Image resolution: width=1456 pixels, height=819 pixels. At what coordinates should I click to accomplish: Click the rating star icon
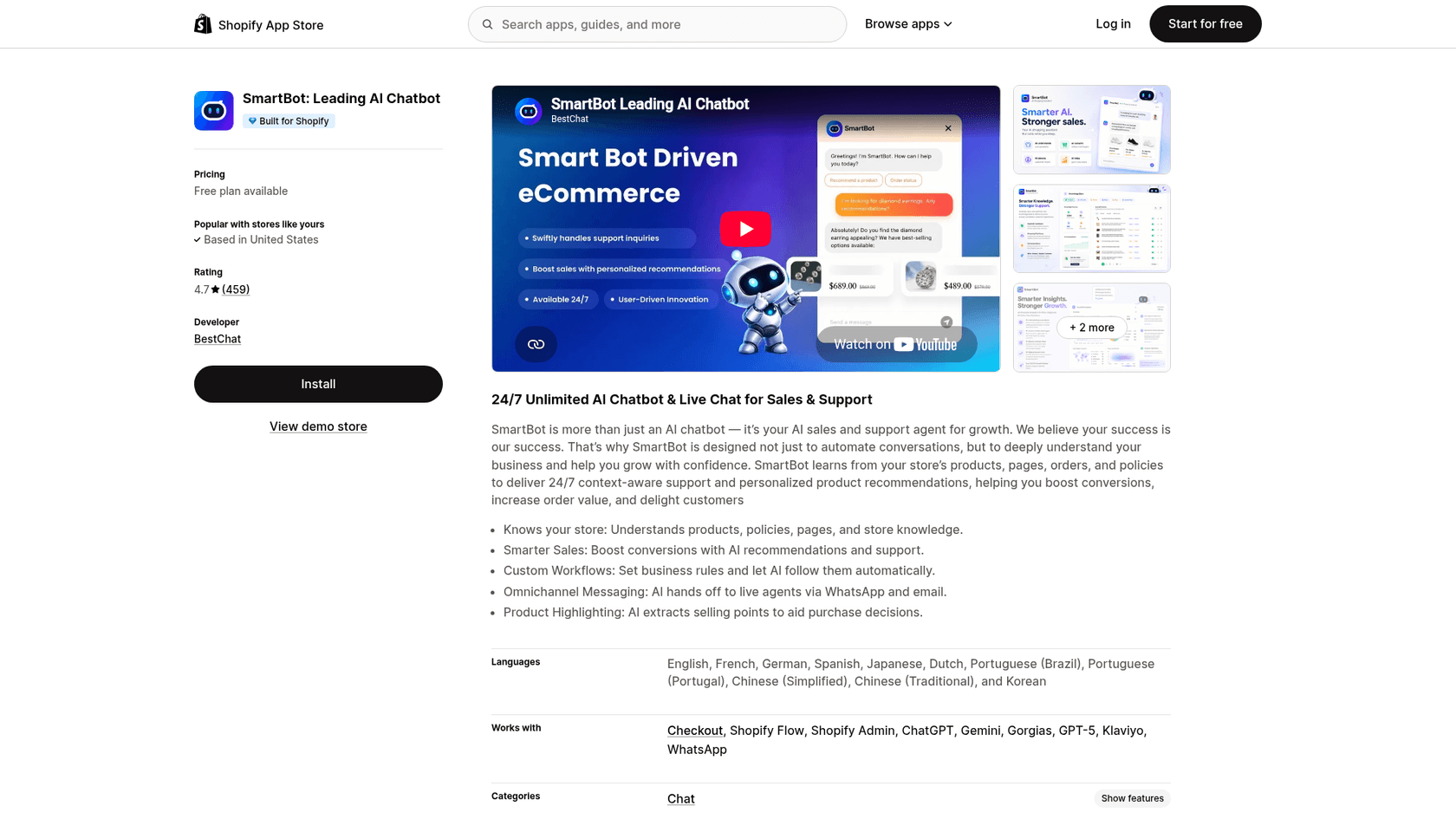tap(215, 289)
